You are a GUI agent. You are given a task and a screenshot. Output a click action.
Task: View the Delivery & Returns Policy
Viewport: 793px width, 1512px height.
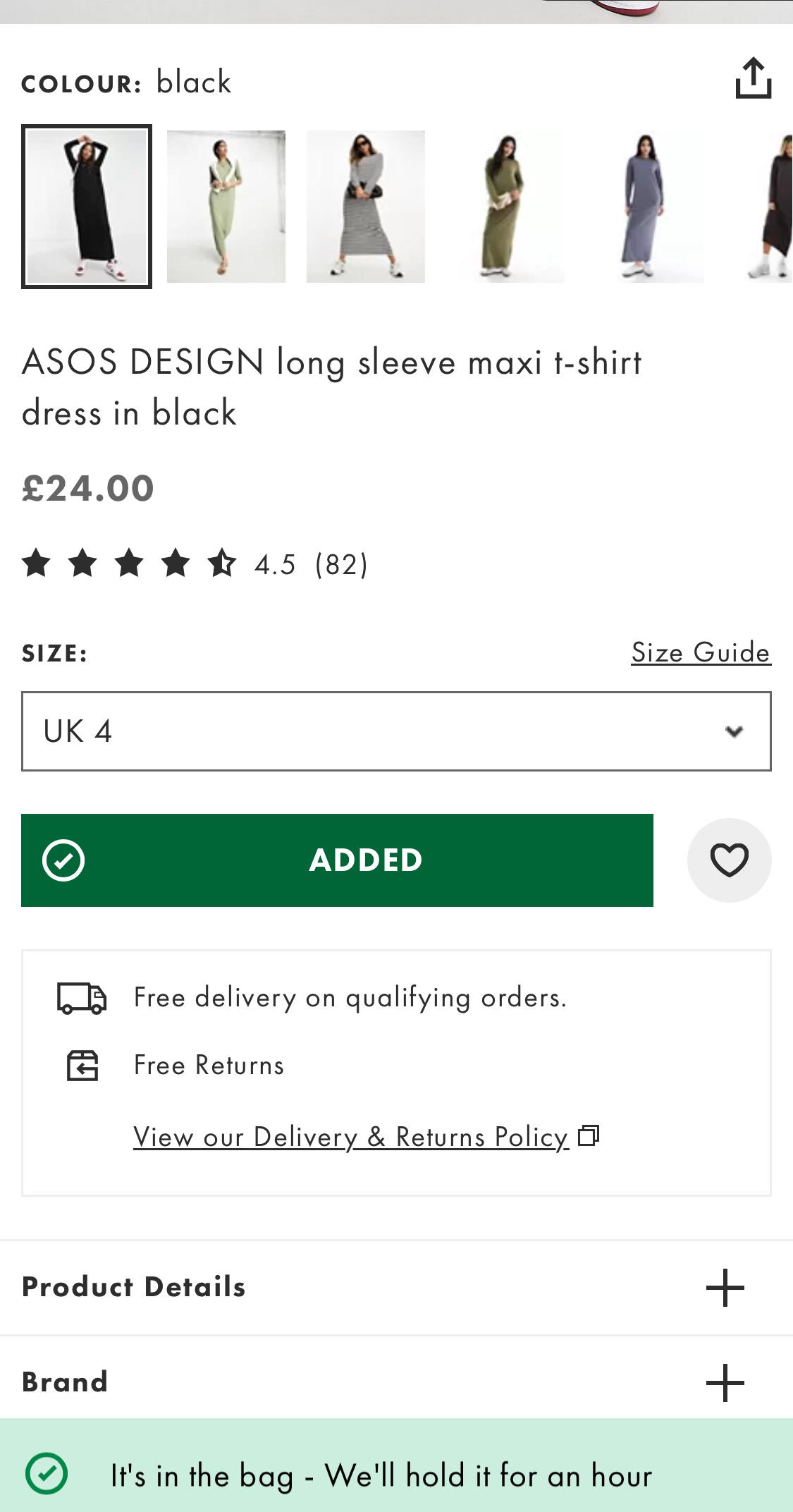pyautogui.click(x=350, y=1136)
